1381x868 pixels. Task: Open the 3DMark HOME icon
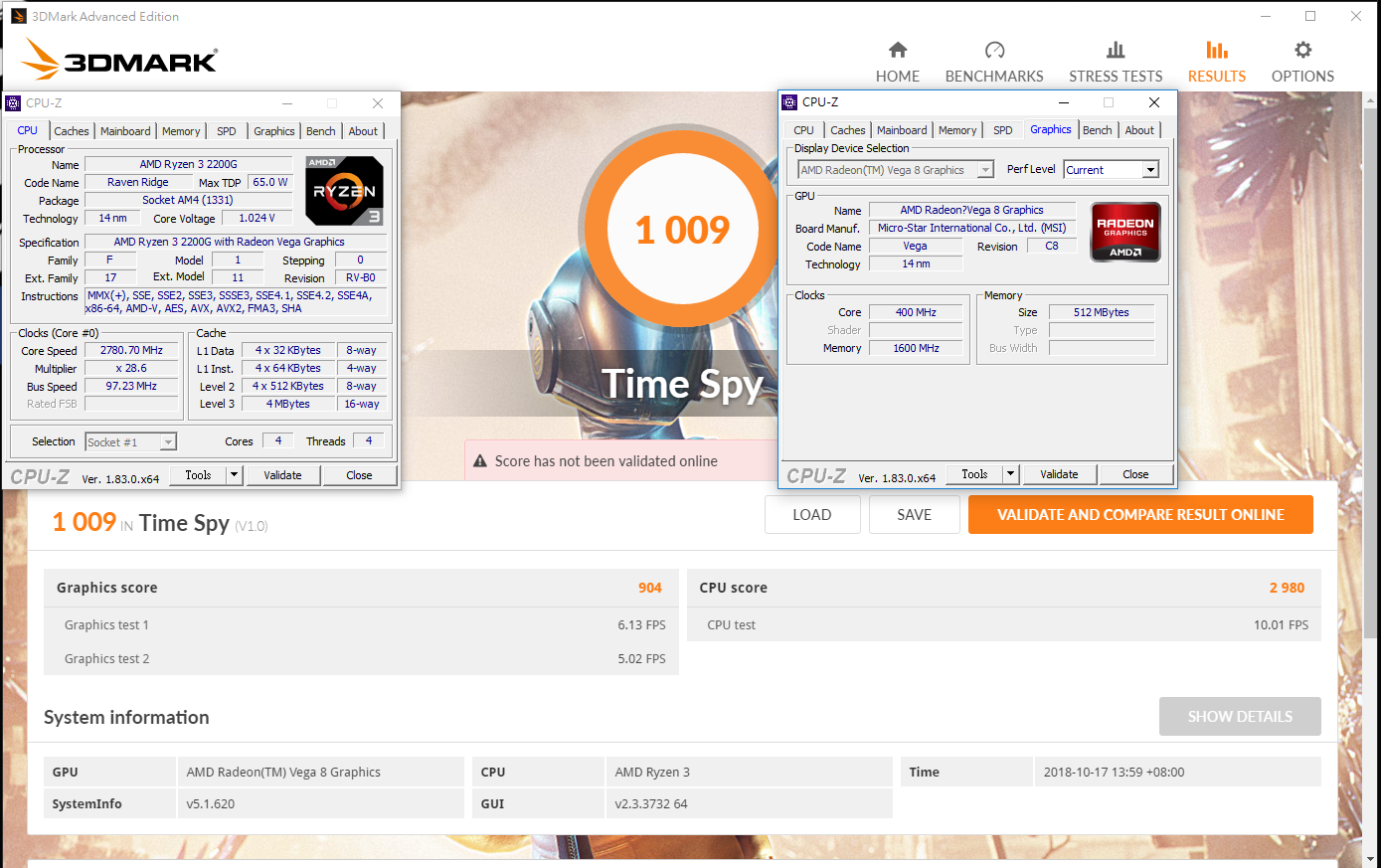point(898,50)
